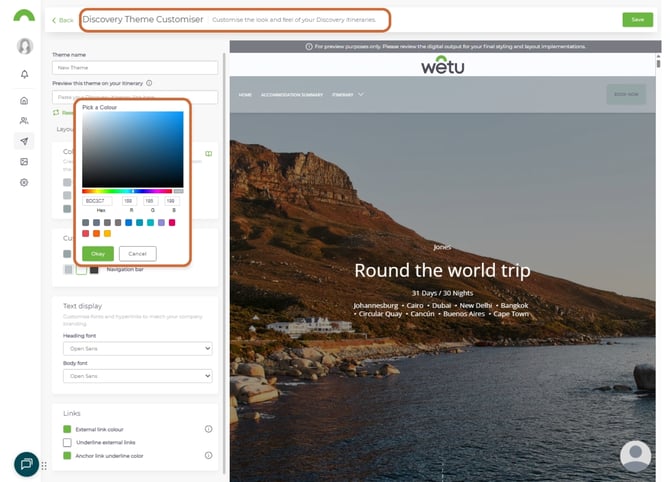Open the chat support bubble

26,464
